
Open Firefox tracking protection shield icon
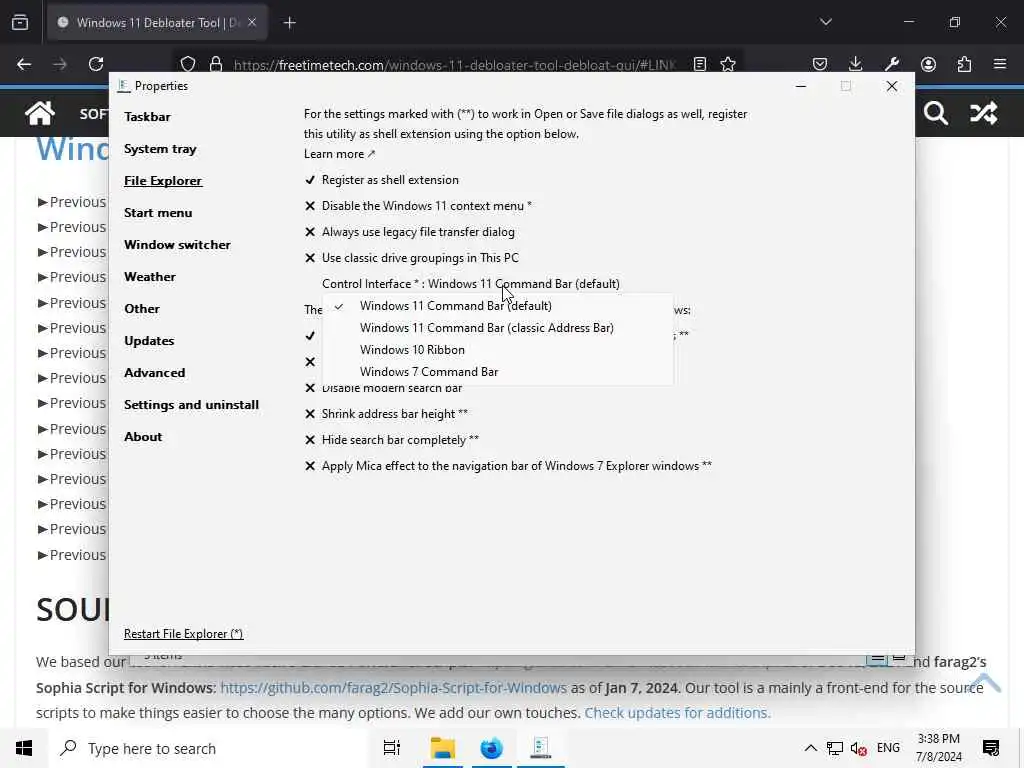pos(188,64)
